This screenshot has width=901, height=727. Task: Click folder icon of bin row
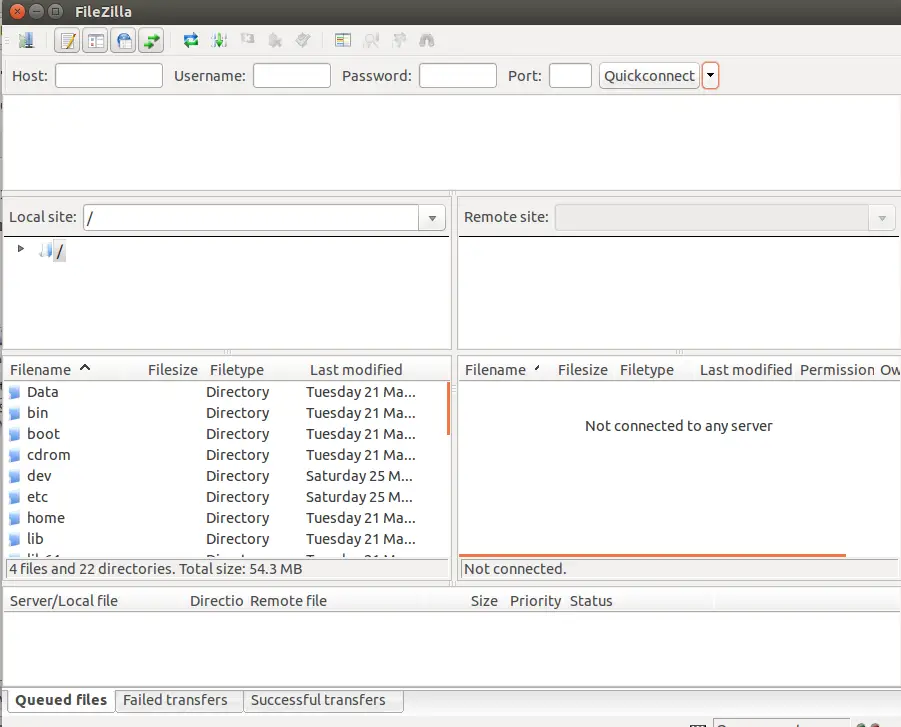click(x=15, y=414)
